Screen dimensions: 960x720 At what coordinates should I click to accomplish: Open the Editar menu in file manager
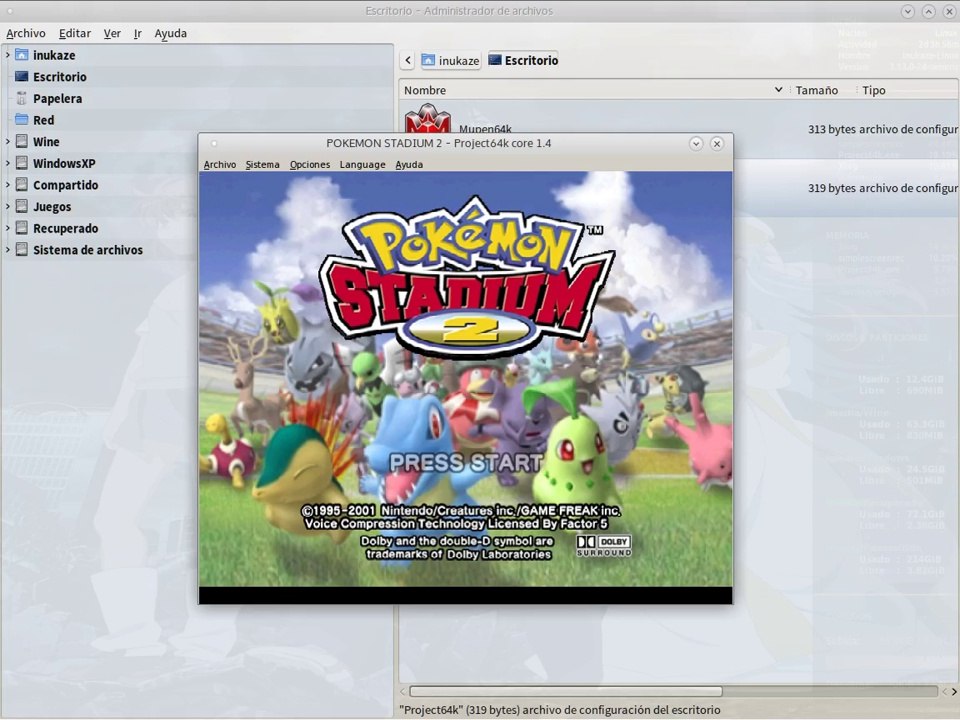(x=75, y=34)
